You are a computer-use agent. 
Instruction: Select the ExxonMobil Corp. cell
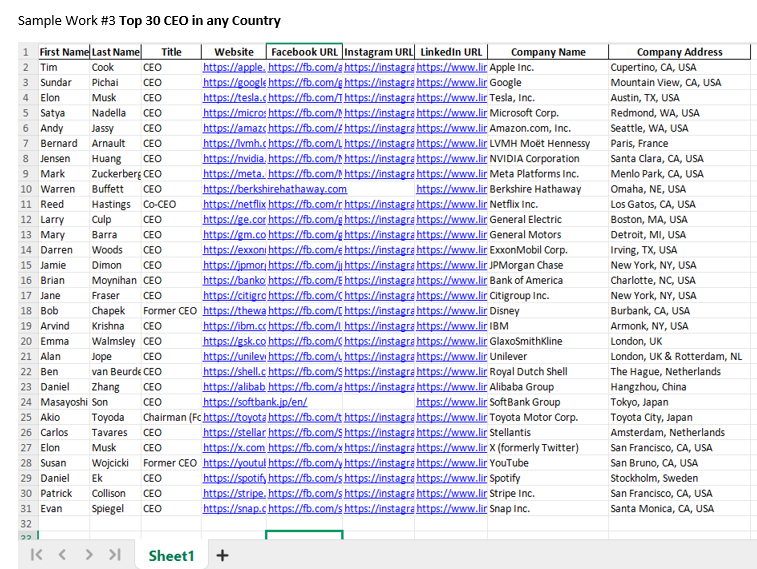pyautogui.click(x=548, y=250)
